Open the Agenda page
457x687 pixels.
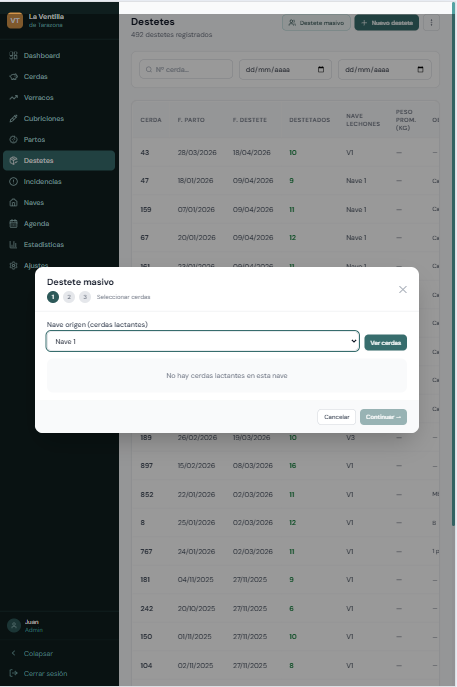point(59,223)
